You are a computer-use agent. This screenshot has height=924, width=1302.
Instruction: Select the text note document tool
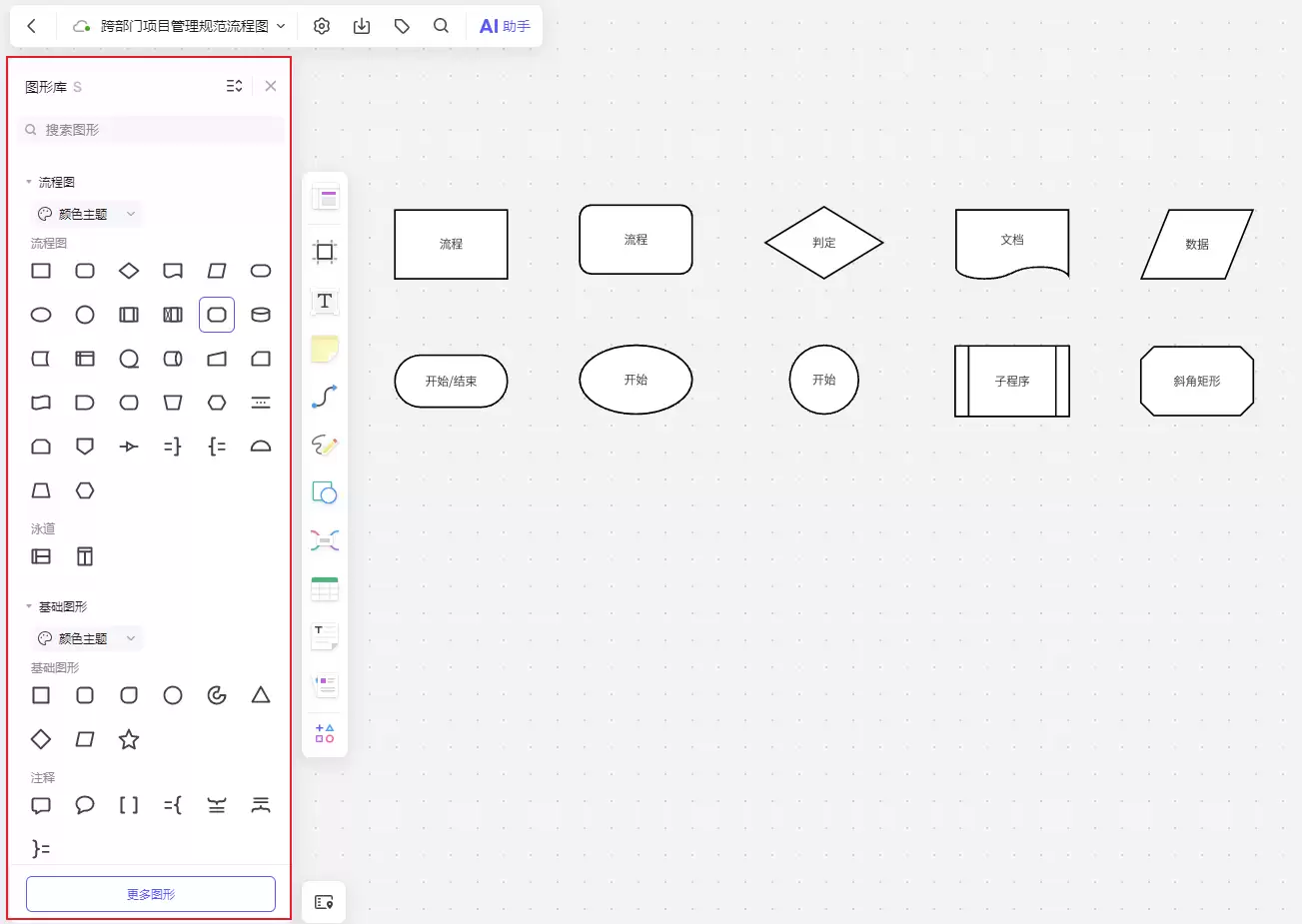coord(325,636)
